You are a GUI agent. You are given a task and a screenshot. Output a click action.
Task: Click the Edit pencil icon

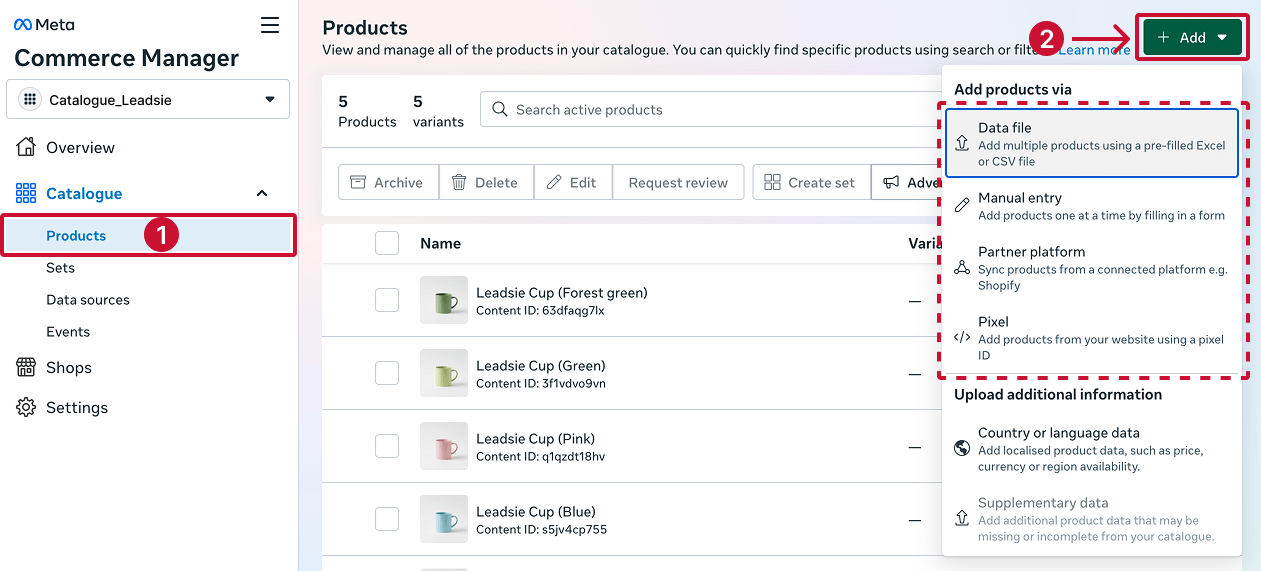(x=553, y=182)
